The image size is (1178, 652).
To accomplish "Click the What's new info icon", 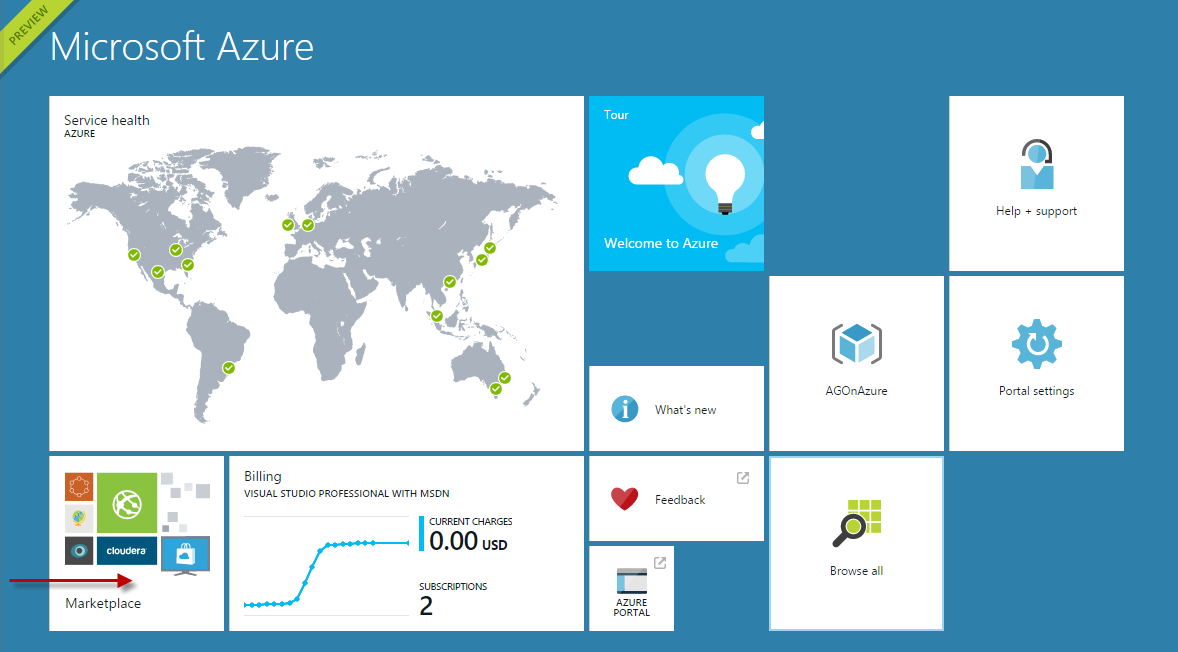I will [x=625, y=409].
